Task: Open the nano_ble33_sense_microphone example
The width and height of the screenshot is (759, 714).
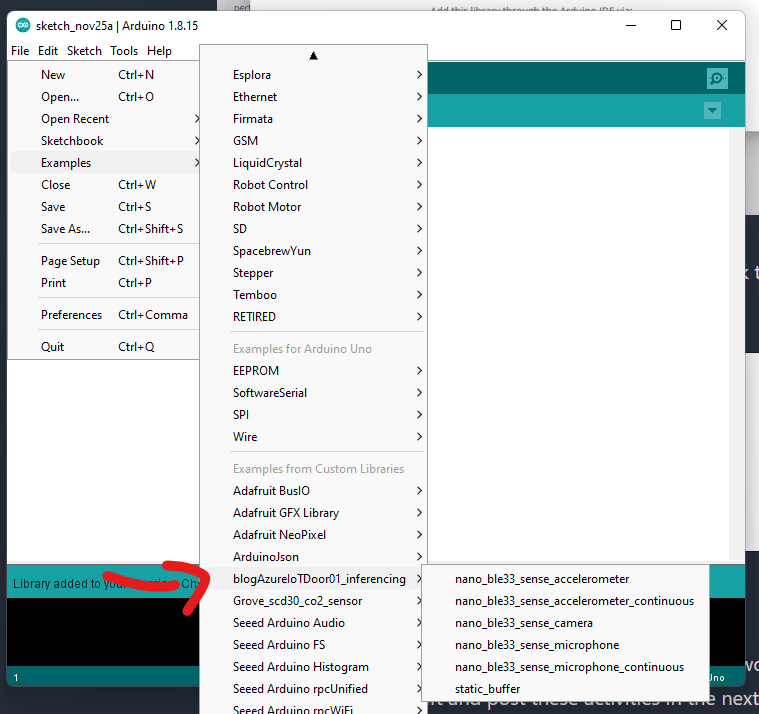Action: pos(565,645)
